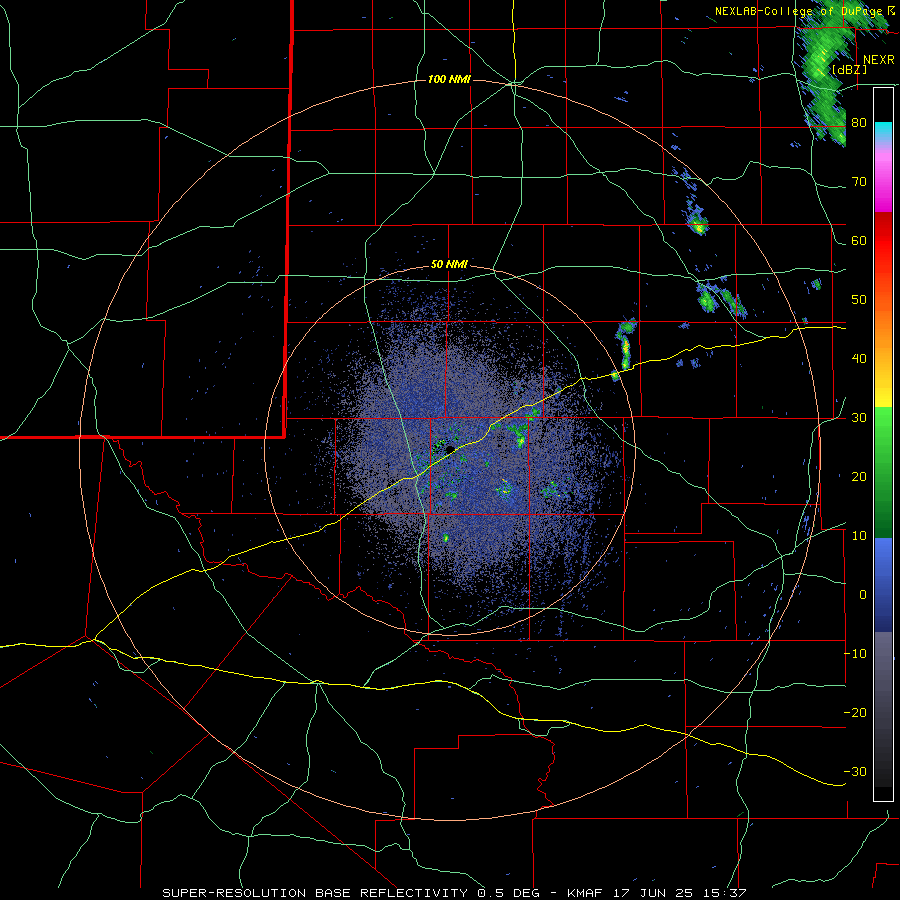Click the 70 value on the dBZ scale
This screenshot has height=900, width=900.
coord(859,181)
